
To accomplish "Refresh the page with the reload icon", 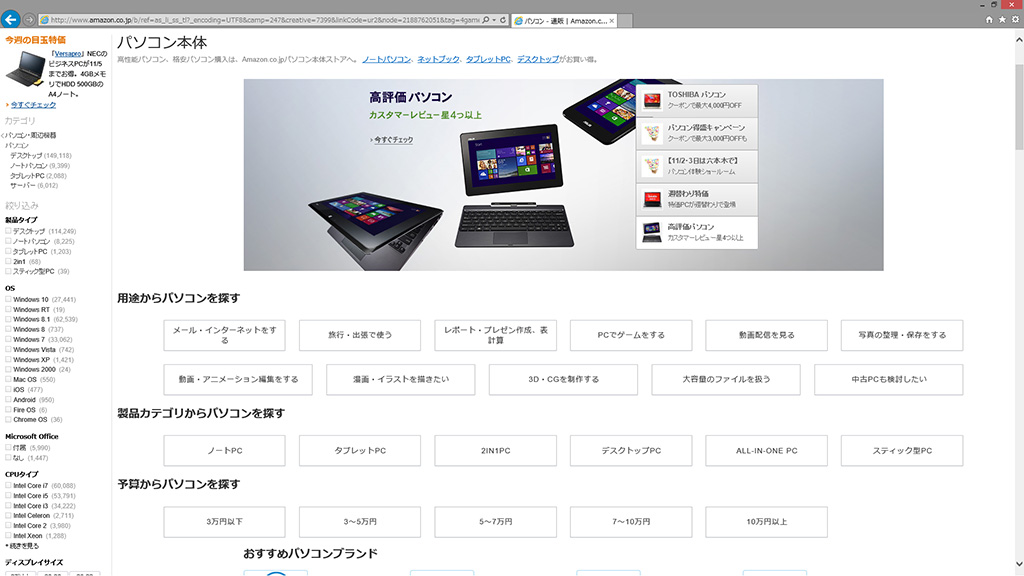I will (x=503, y=20).
